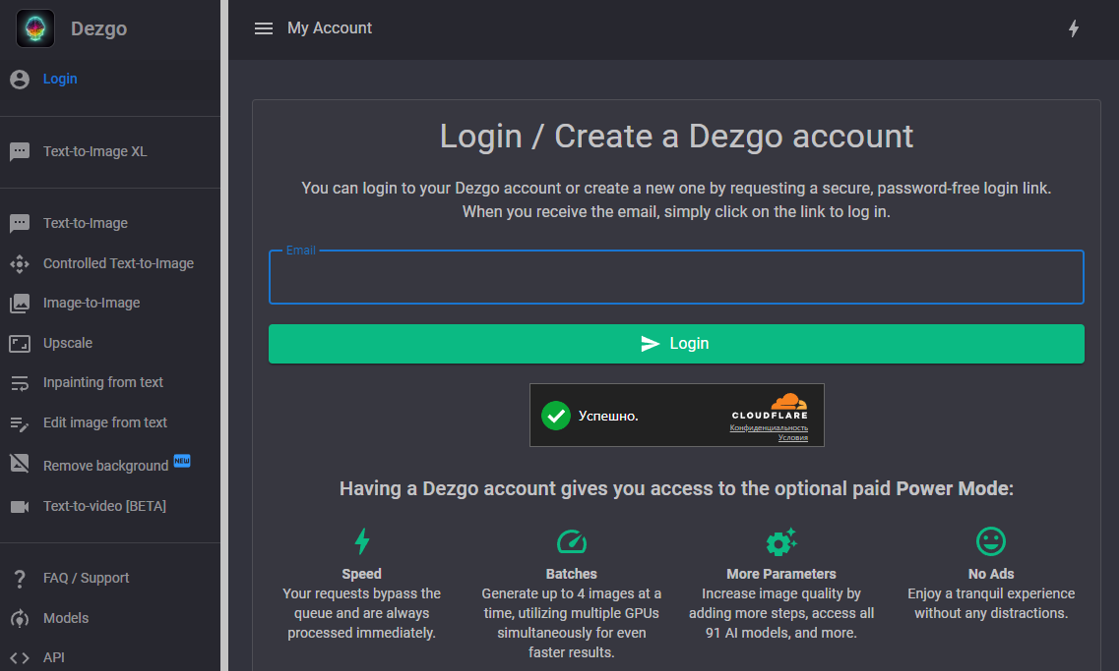This screenshot has width=1119, height=671.
Task: Open Cloudflare Конфиденциальность link
Action: click(769, 428)
